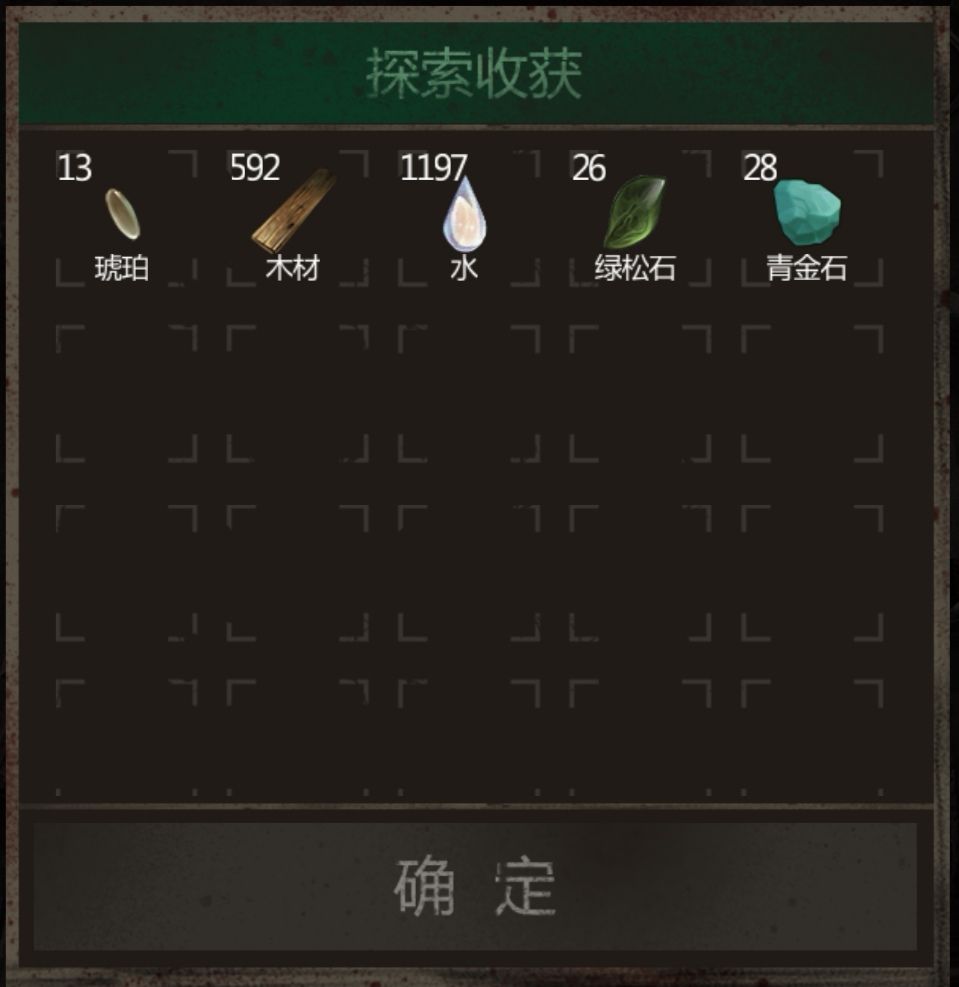Click the empty slot directly below 青金石
The height and width of the screenshot is (987, 959).
tap(812, 394)
